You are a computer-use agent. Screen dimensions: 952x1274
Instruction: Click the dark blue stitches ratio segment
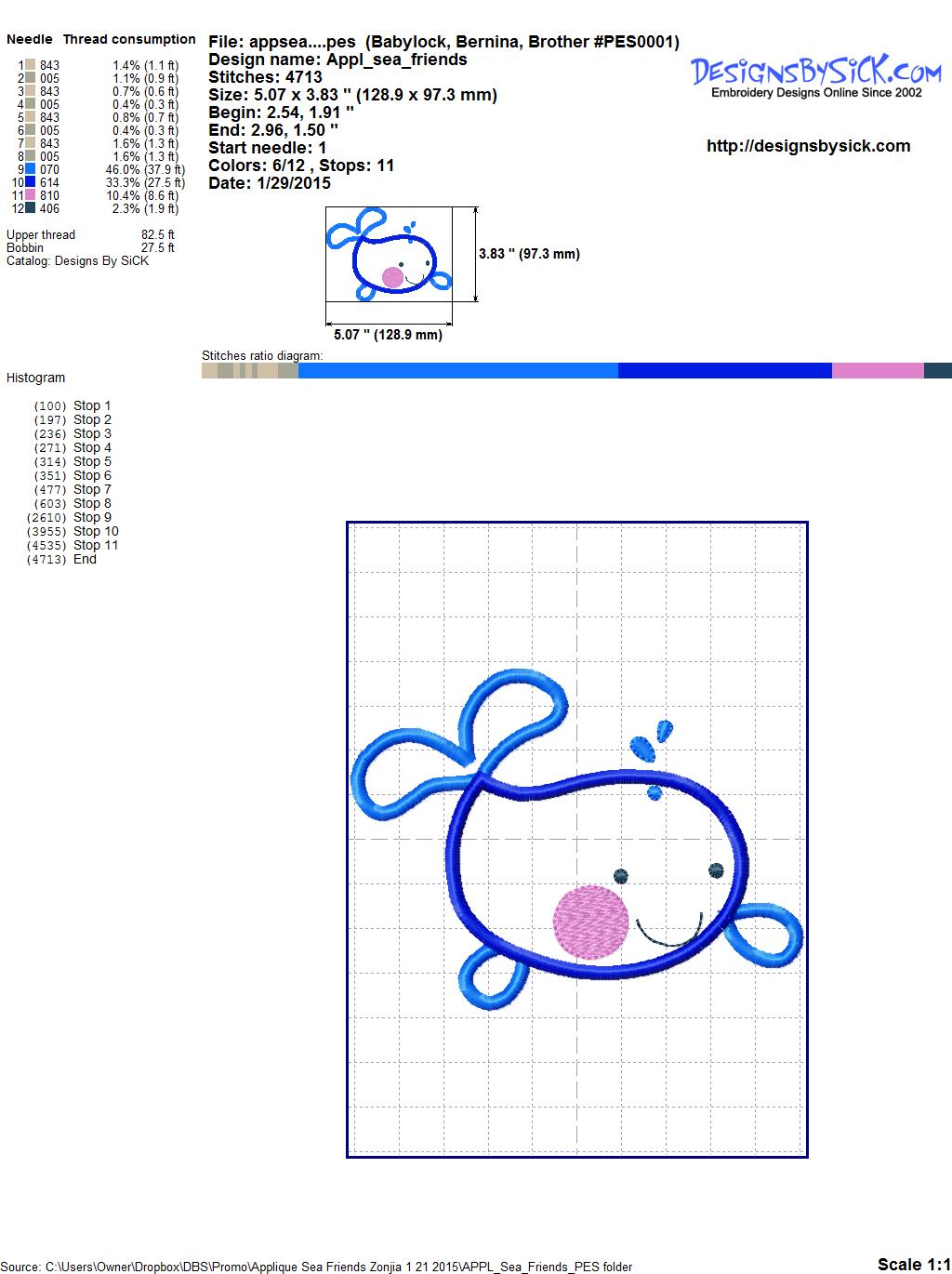(x=724, y=370)
